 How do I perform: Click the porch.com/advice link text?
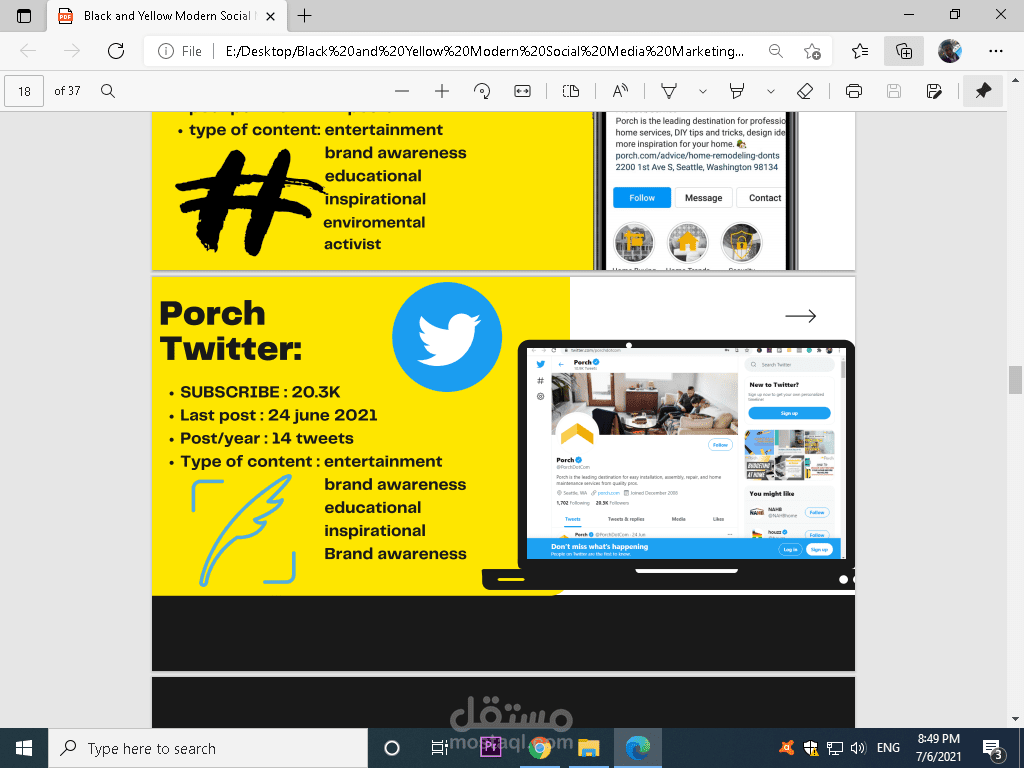(x=697, y=155)
